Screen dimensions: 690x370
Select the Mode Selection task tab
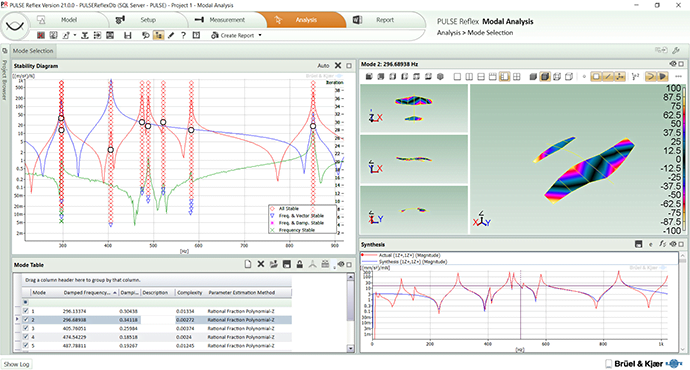33,51
